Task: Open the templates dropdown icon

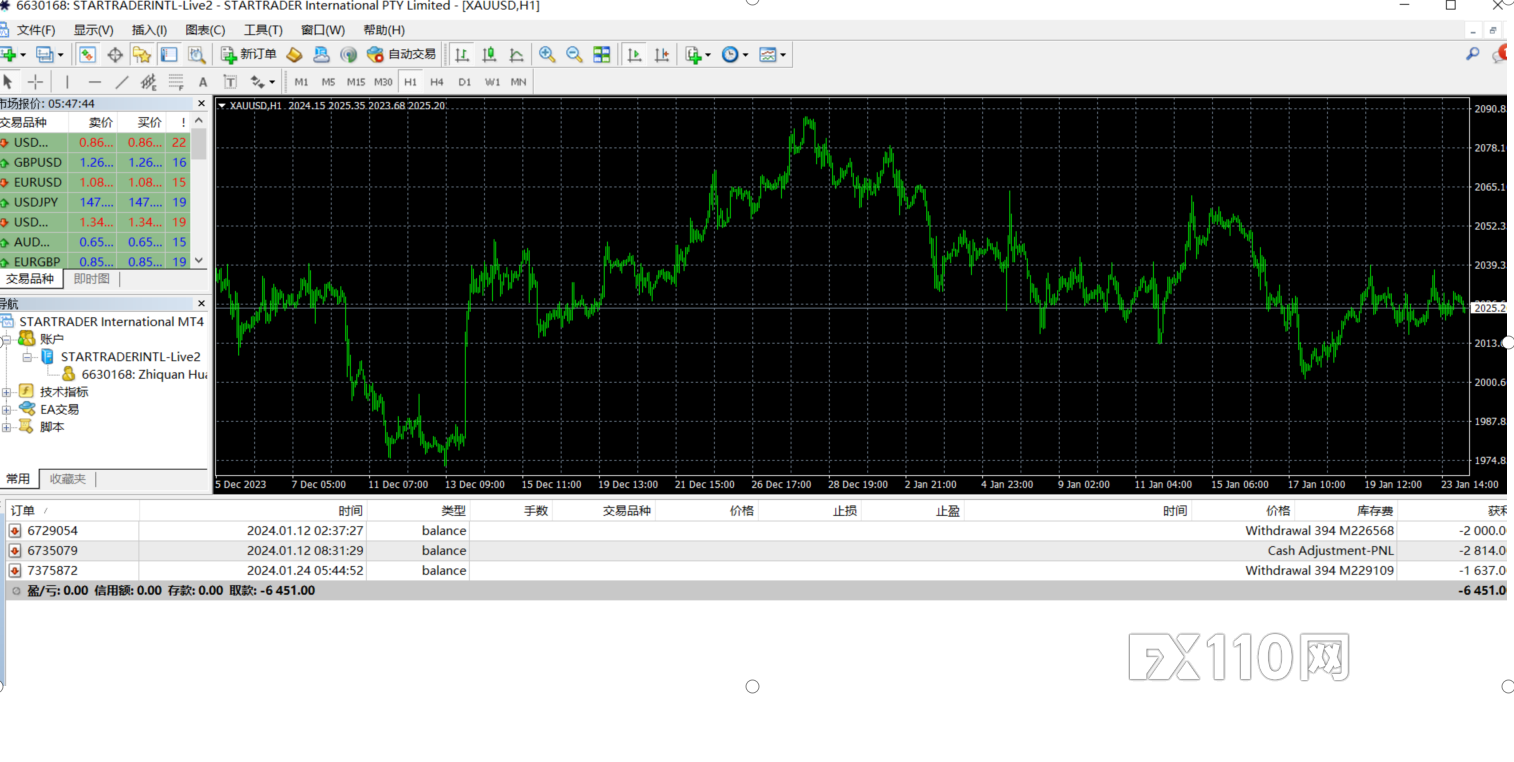Action: coord(772,54)
